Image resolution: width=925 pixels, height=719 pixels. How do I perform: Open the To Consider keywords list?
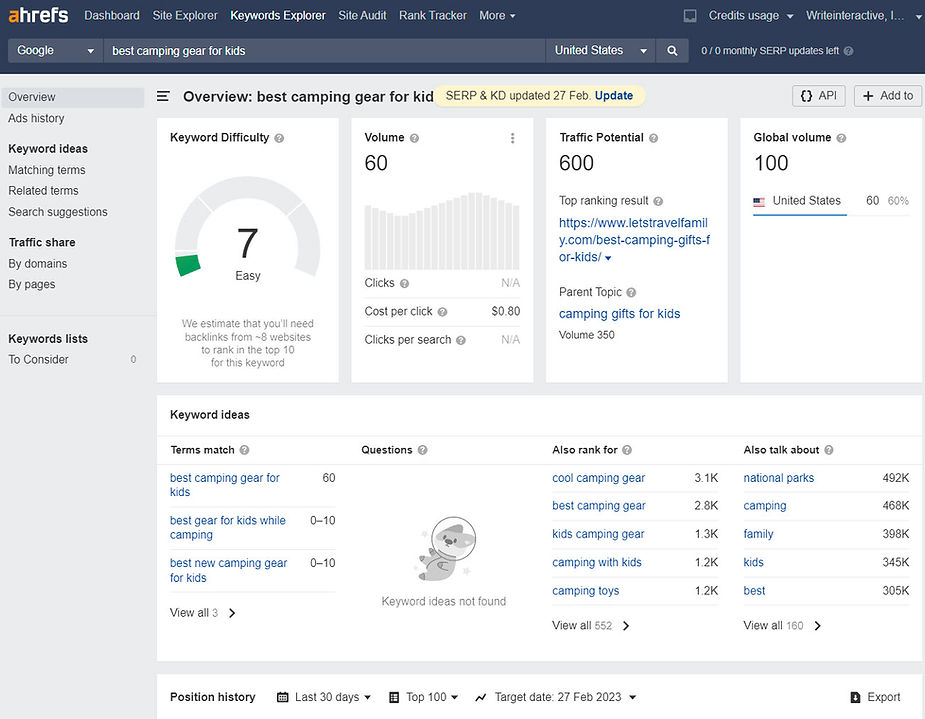click(x=38, y=360)
